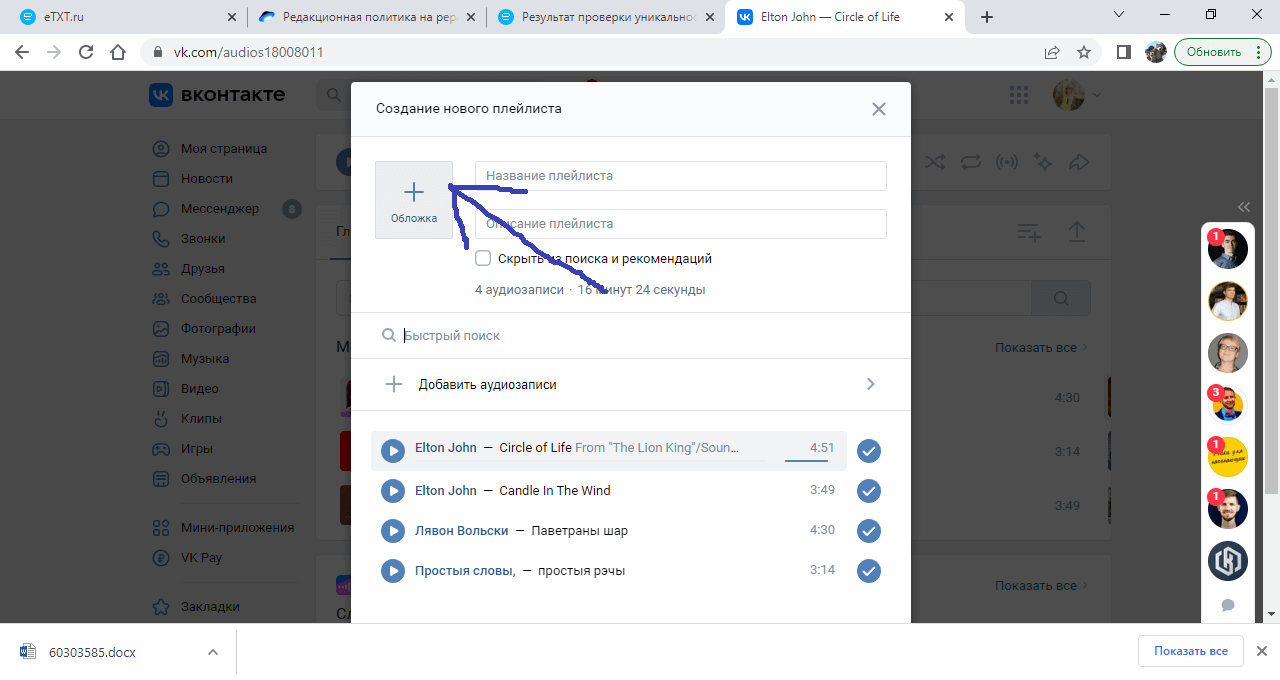The height and width of the screenshot is (680, 1280).
Task: Play Лявон Вольски Паветраны шар
Action: click(394, 531)
